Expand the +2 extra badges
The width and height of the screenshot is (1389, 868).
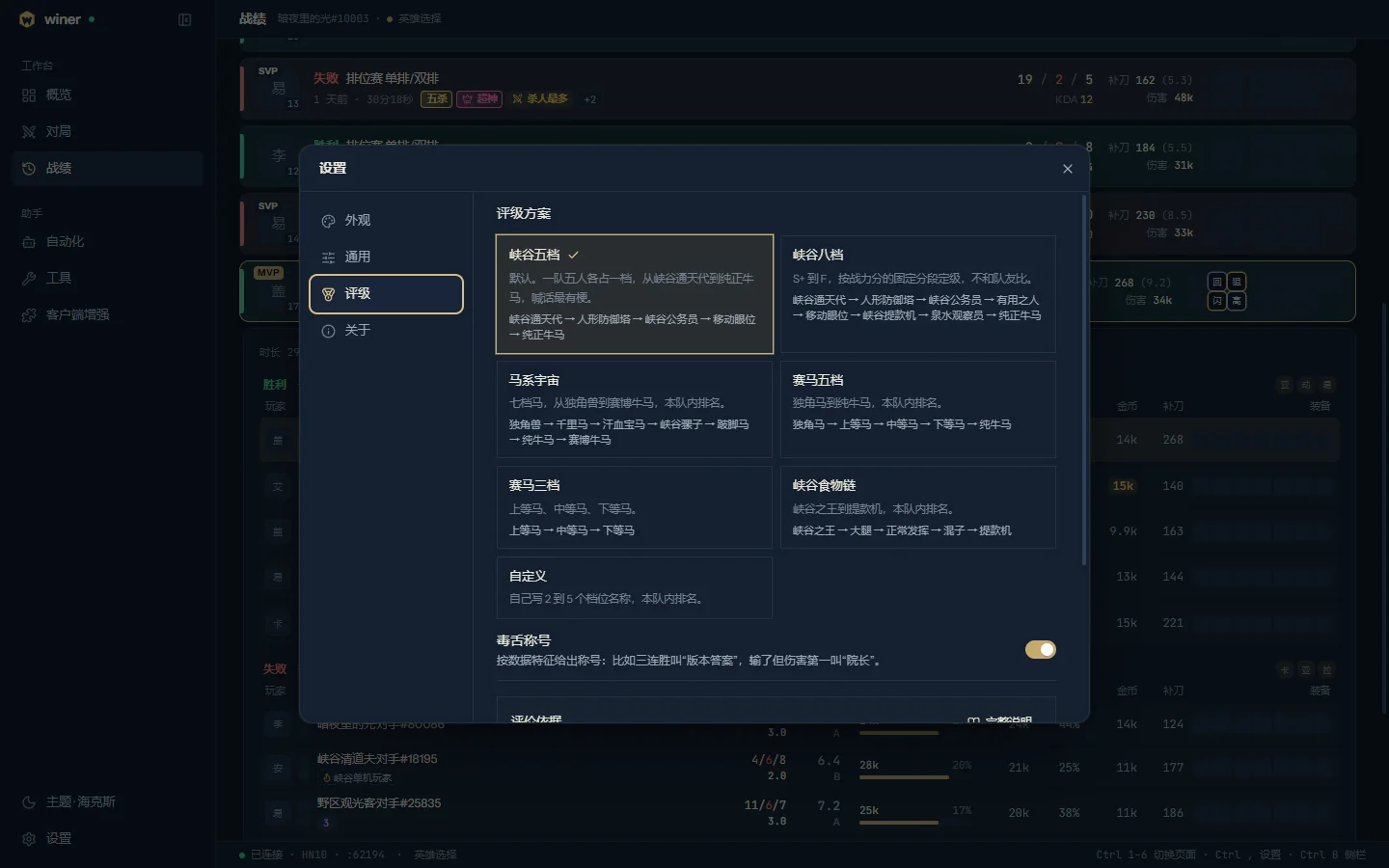pyautogui.click(x=590, y=99)
